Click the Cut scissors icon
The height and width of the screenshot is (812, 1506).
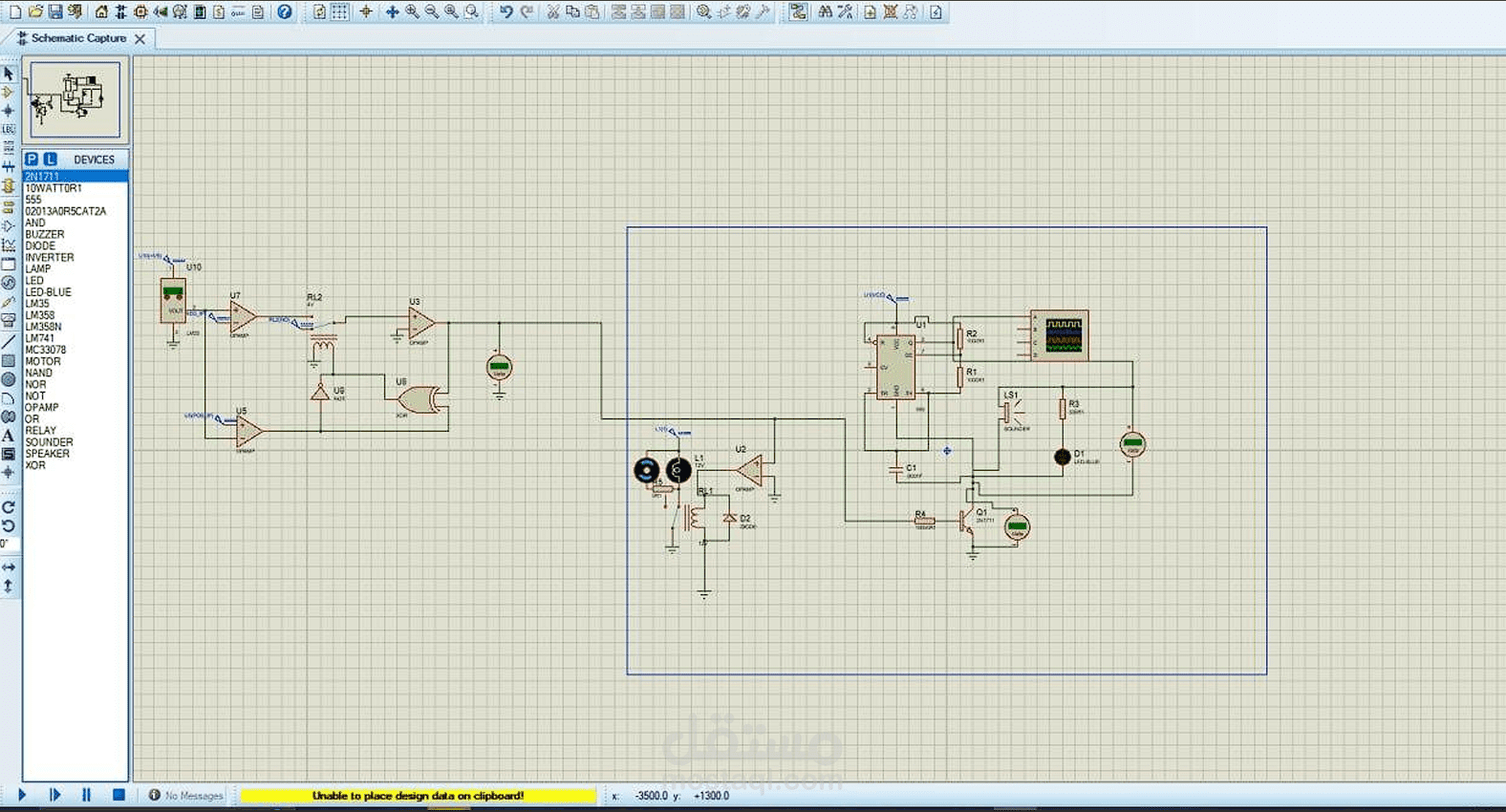(x=552, y=11)
